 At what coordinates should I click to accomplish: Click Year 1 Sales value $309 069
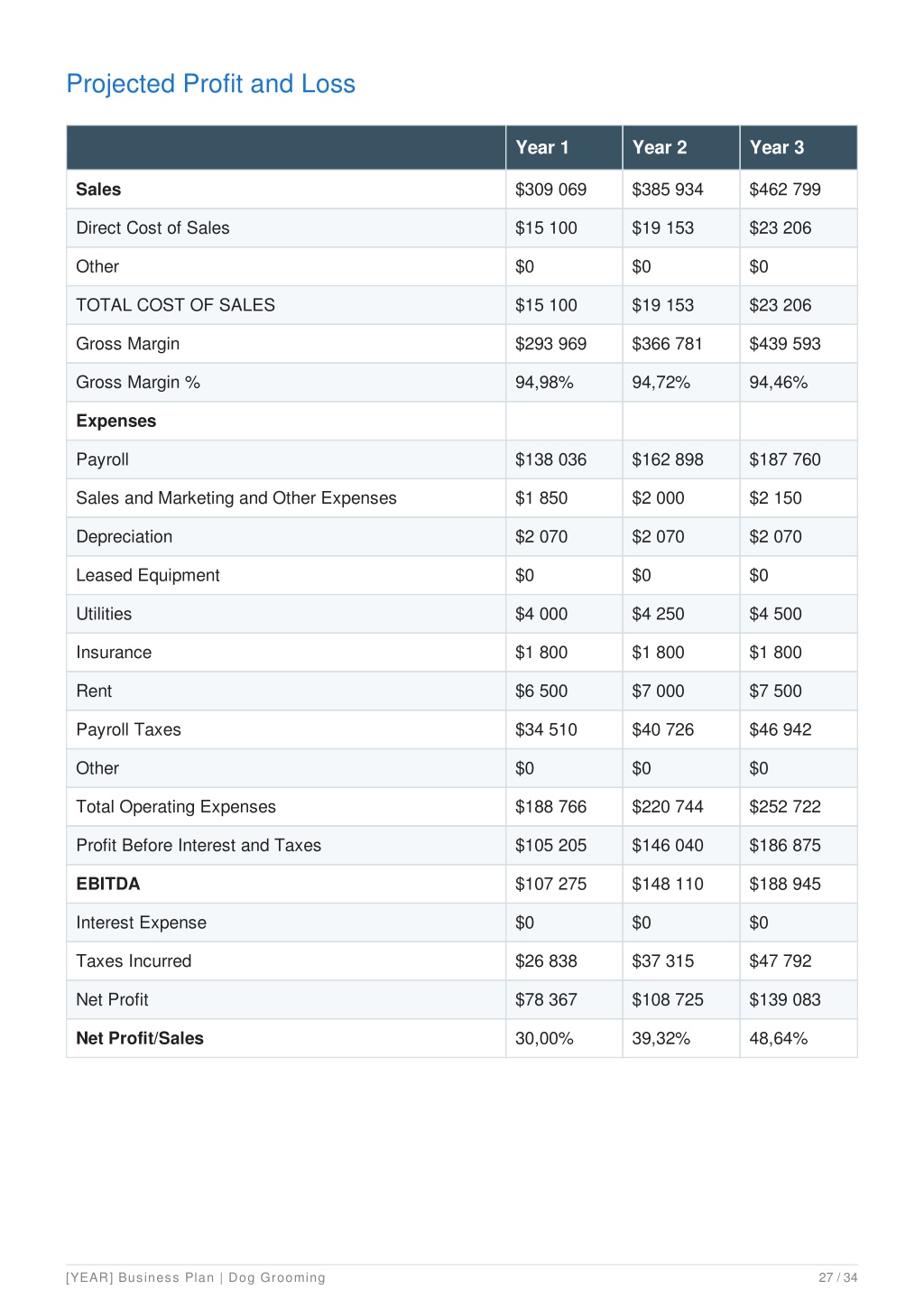coord(550,190)
